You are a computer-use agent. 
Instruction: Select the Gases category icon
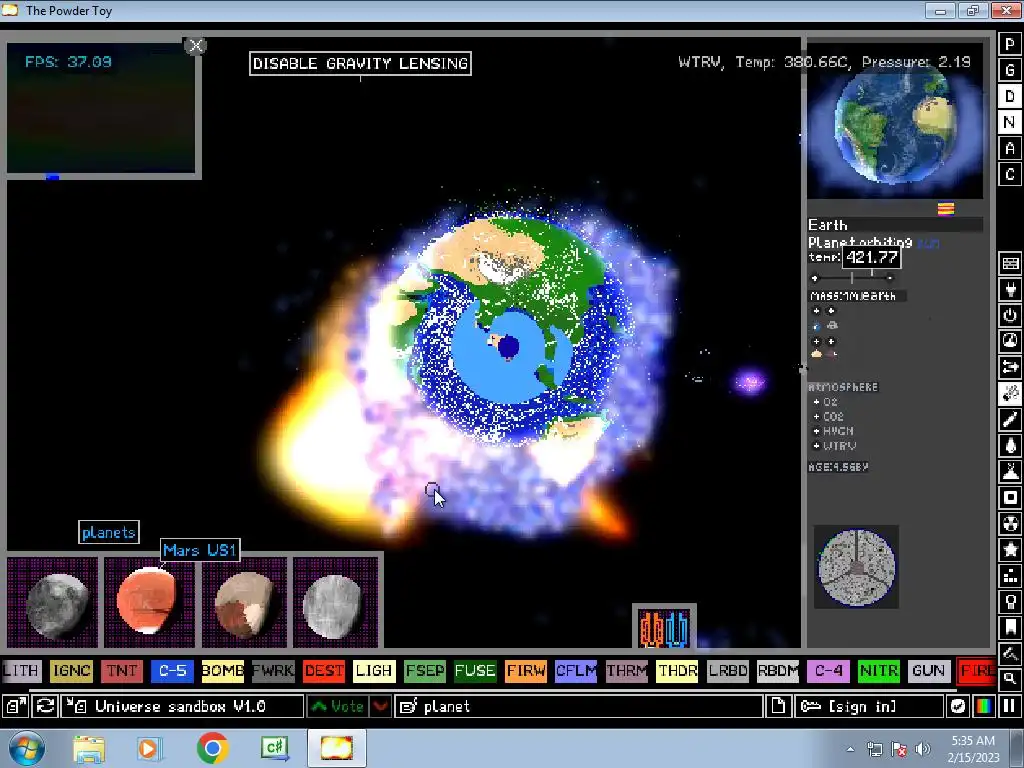coord(1010,419)
